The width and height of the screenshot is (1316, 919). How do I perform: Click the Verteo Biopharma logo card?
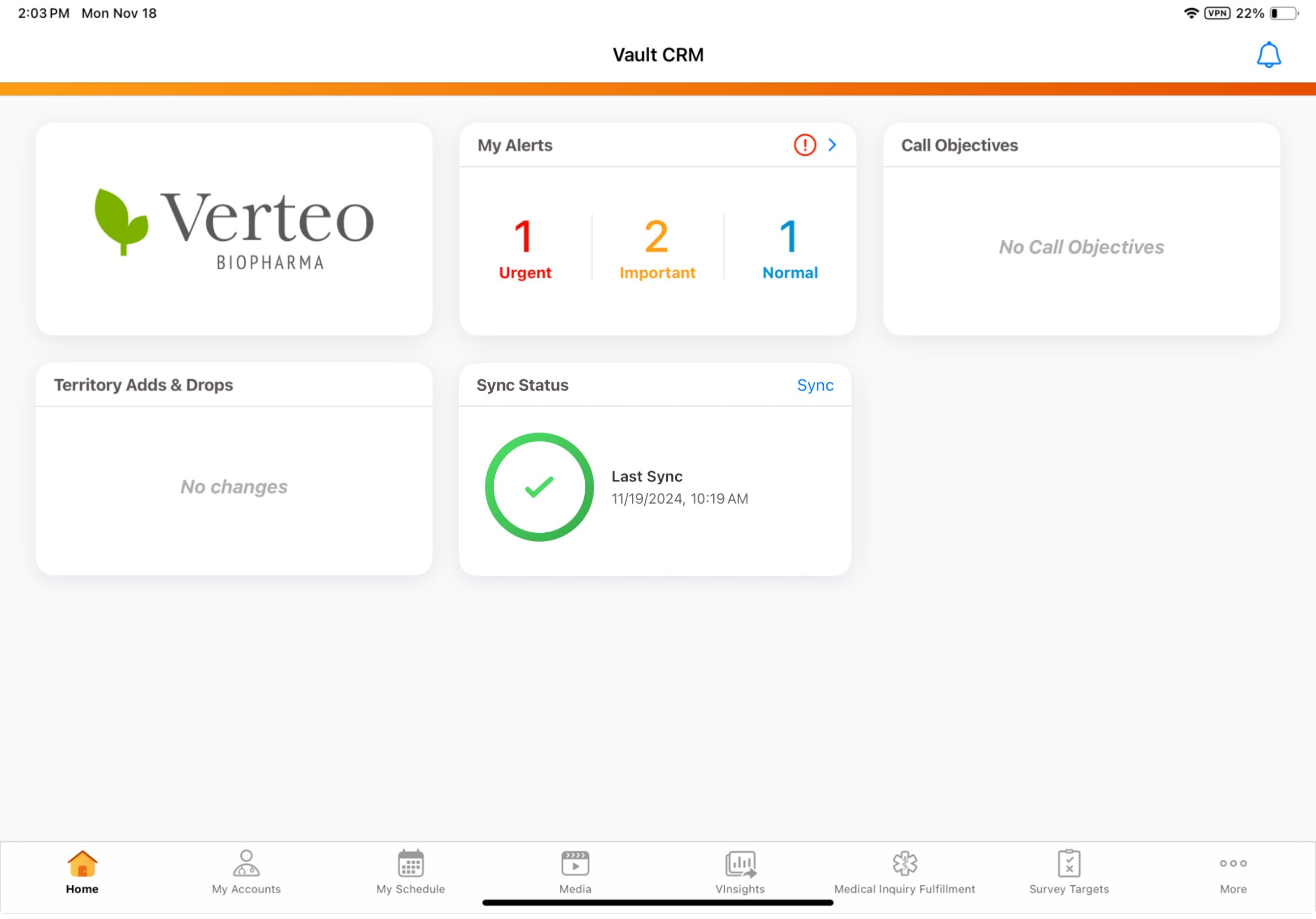pyautogui.click(x=234, y=229)
